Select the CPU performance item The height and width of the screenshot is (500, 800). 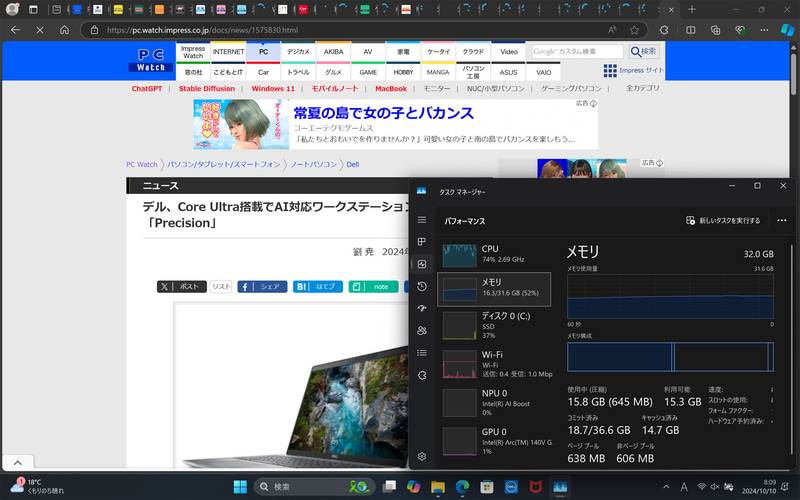tap(494, 254)
